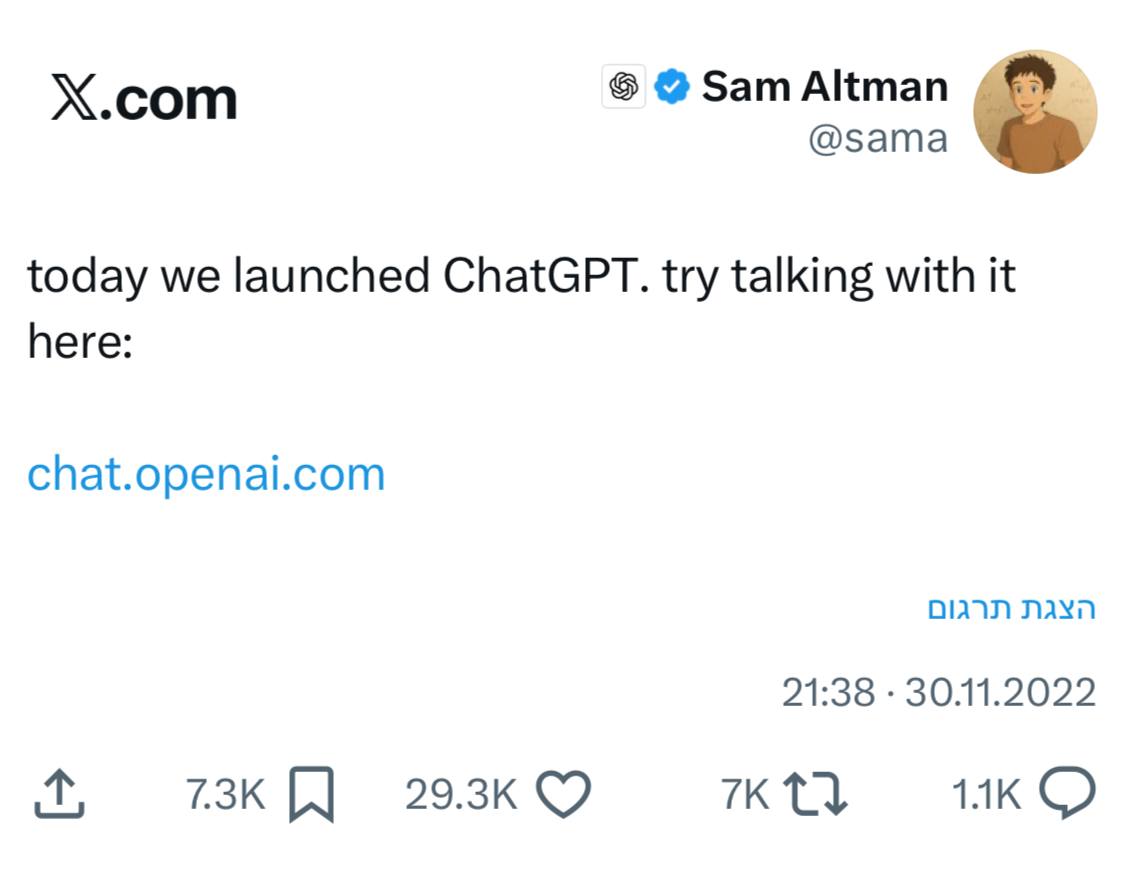Screen dimensions: 1124x877
Task: Click the 30.11.2022 date
Action: (1000, 692)
